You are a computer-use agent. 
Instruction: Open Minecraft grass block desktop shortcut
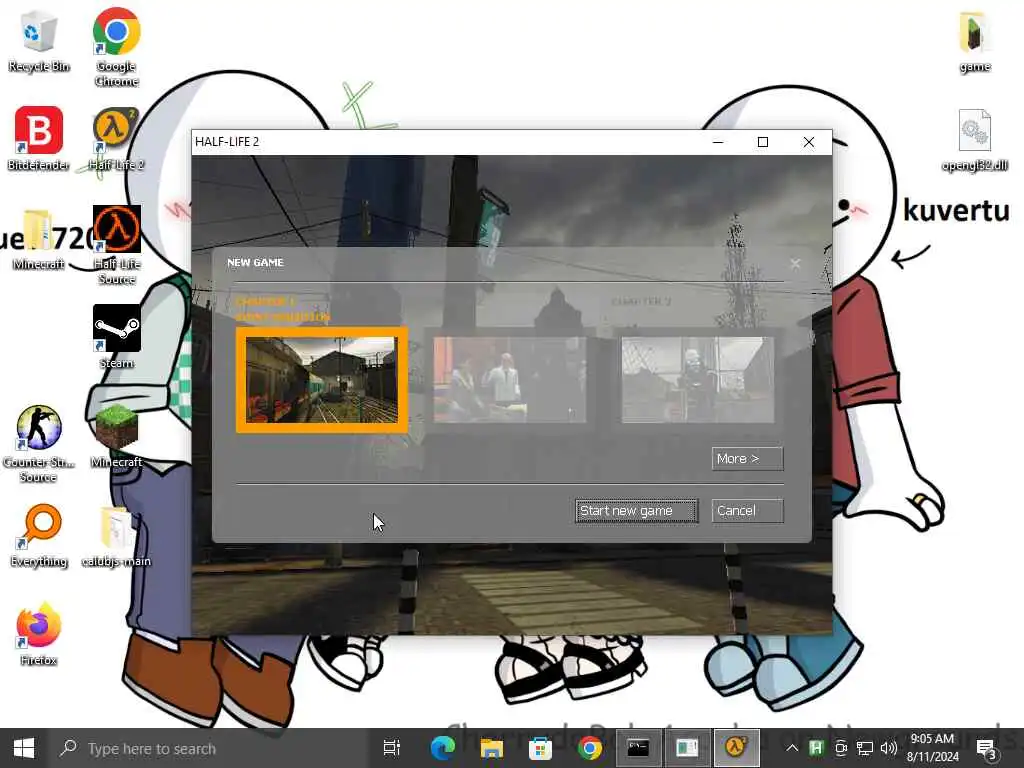point(116,436)
